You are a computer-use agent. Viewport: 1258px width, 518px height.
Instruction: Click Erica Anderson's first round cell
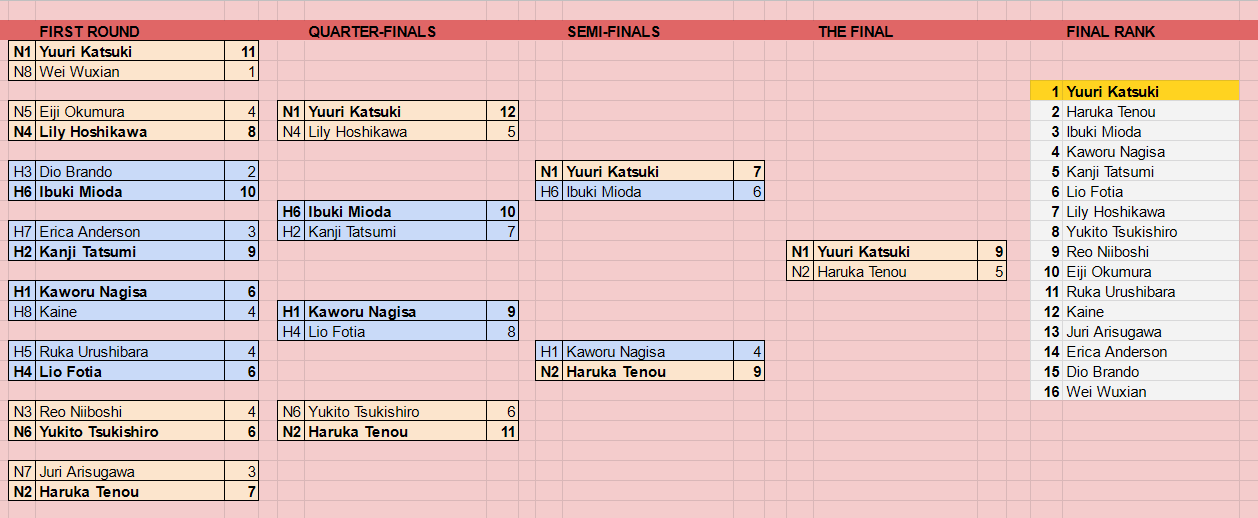130,232
